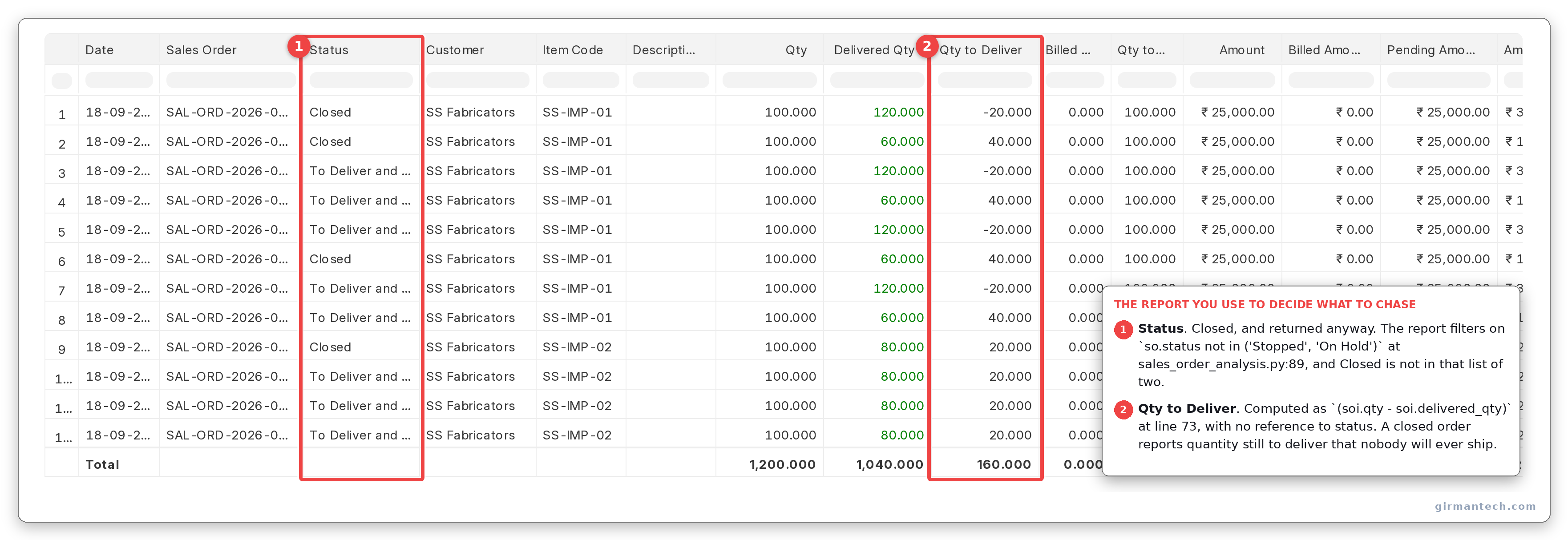Open the sales order link in row 1

pyautogui.click(x=227, y=112)
